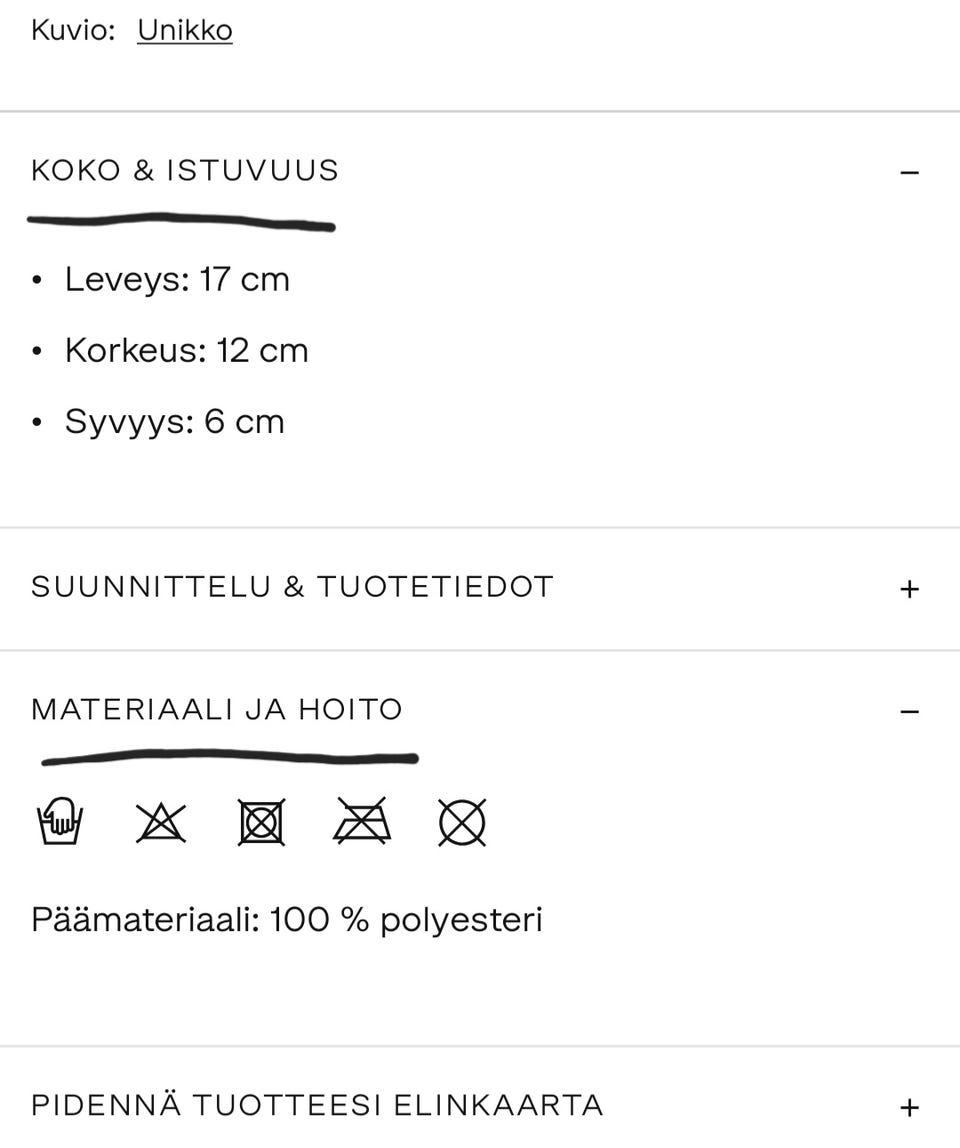960x1148 pixels.
Task: Click the KOKO & ISTUVUUS heading
Action: (184, 171)
